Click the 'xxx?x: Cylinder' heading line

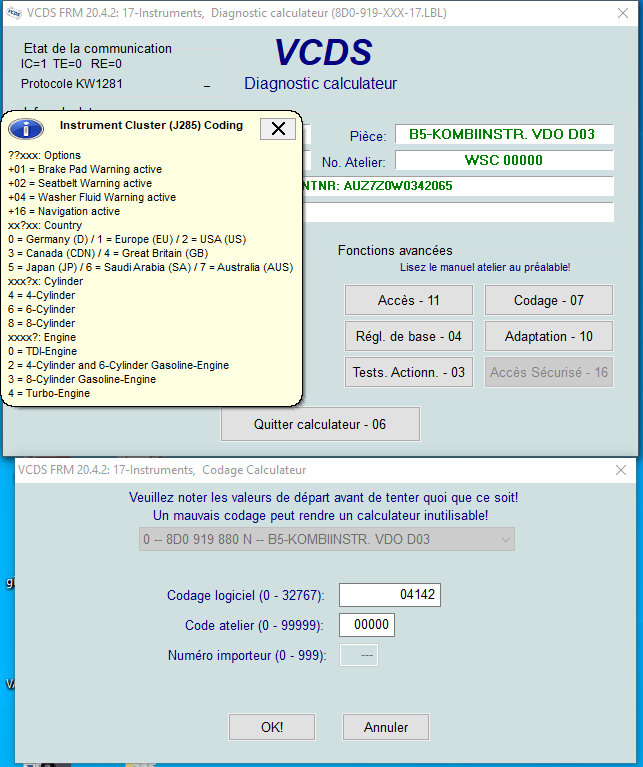pos(45,281)
